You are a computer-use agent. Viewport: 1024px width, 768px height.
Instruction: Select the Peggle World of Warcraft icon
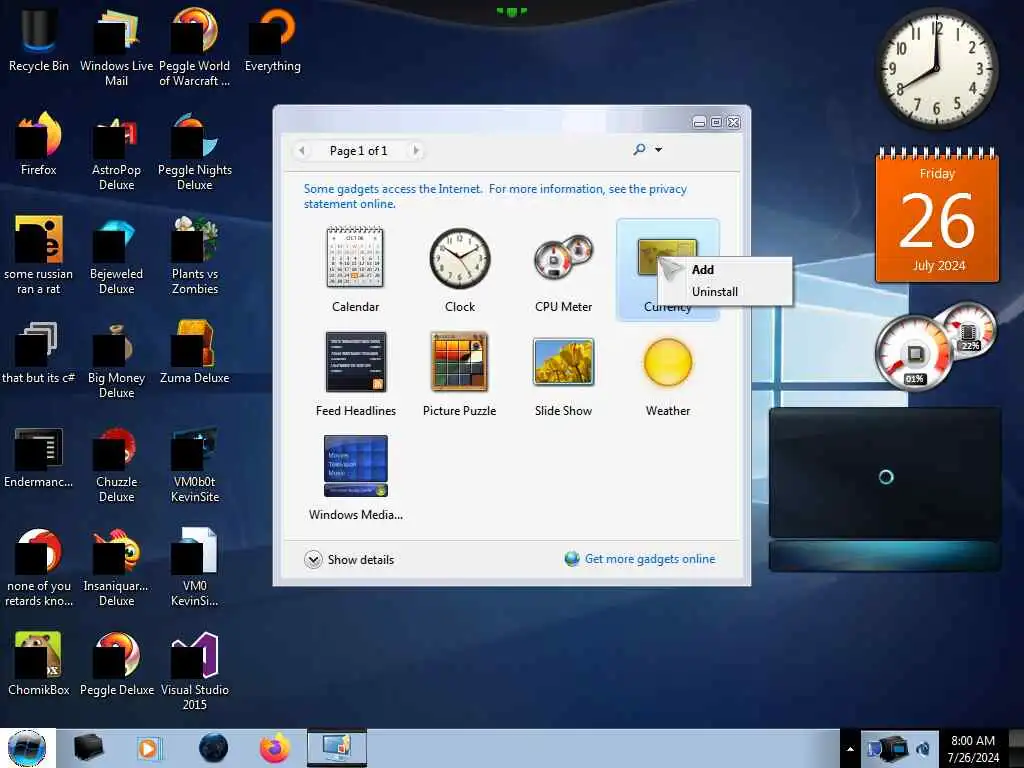(x=195, y=48)
